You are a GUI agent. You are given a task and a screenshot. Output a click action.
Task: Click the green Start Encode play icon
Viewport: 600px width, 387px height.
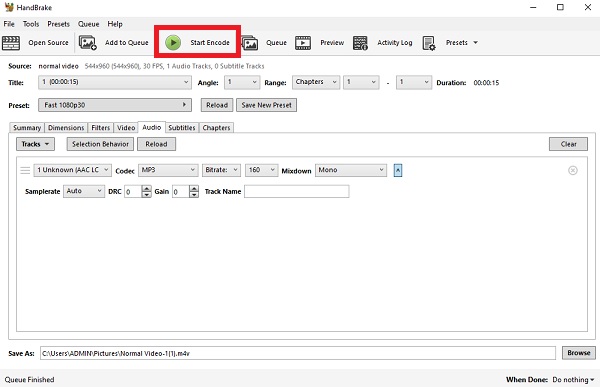pos(173,42)
